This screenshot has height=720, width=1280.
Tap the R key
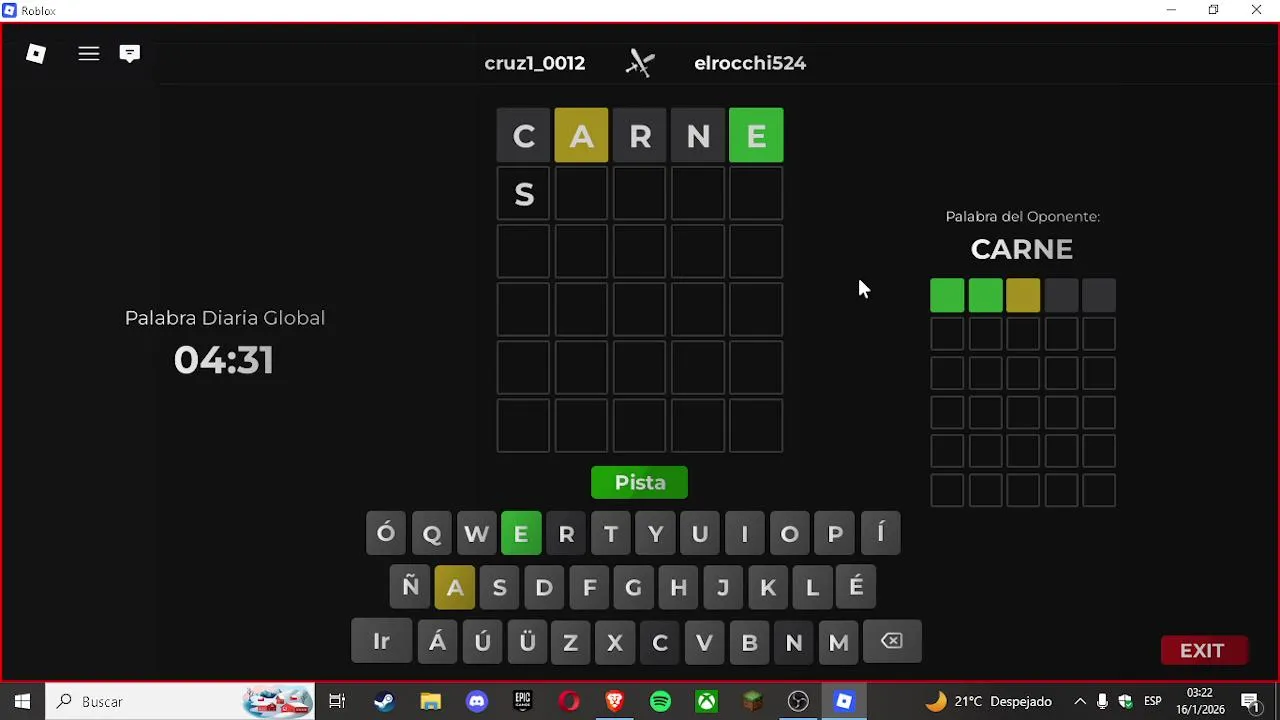[566, 534]
